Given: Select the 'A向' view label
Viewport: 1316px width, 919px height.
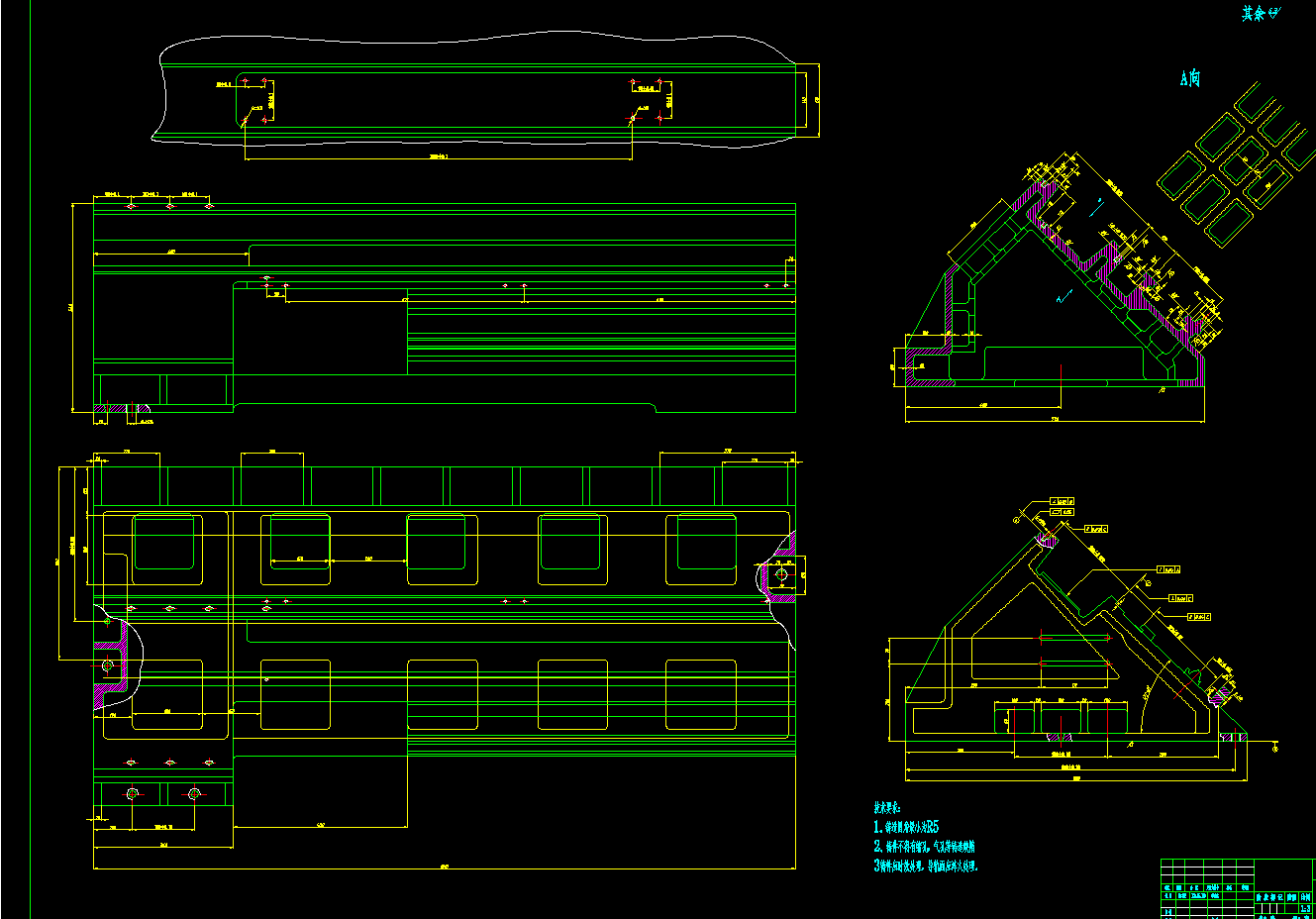Looking at the screenshot, I should pos(1190,78).
